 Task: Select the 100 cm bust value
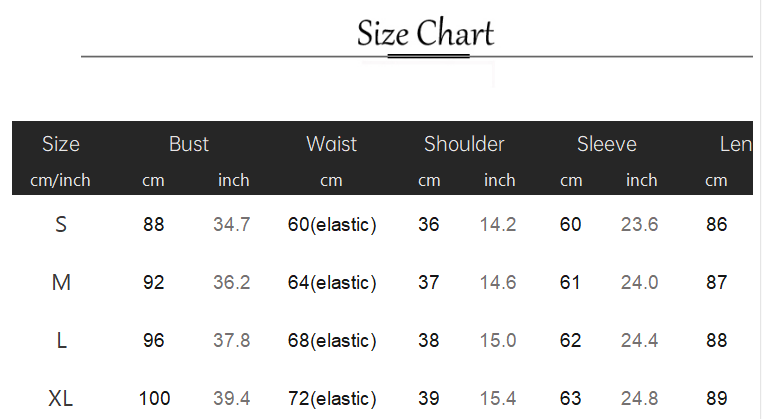[x=154, y=399]
